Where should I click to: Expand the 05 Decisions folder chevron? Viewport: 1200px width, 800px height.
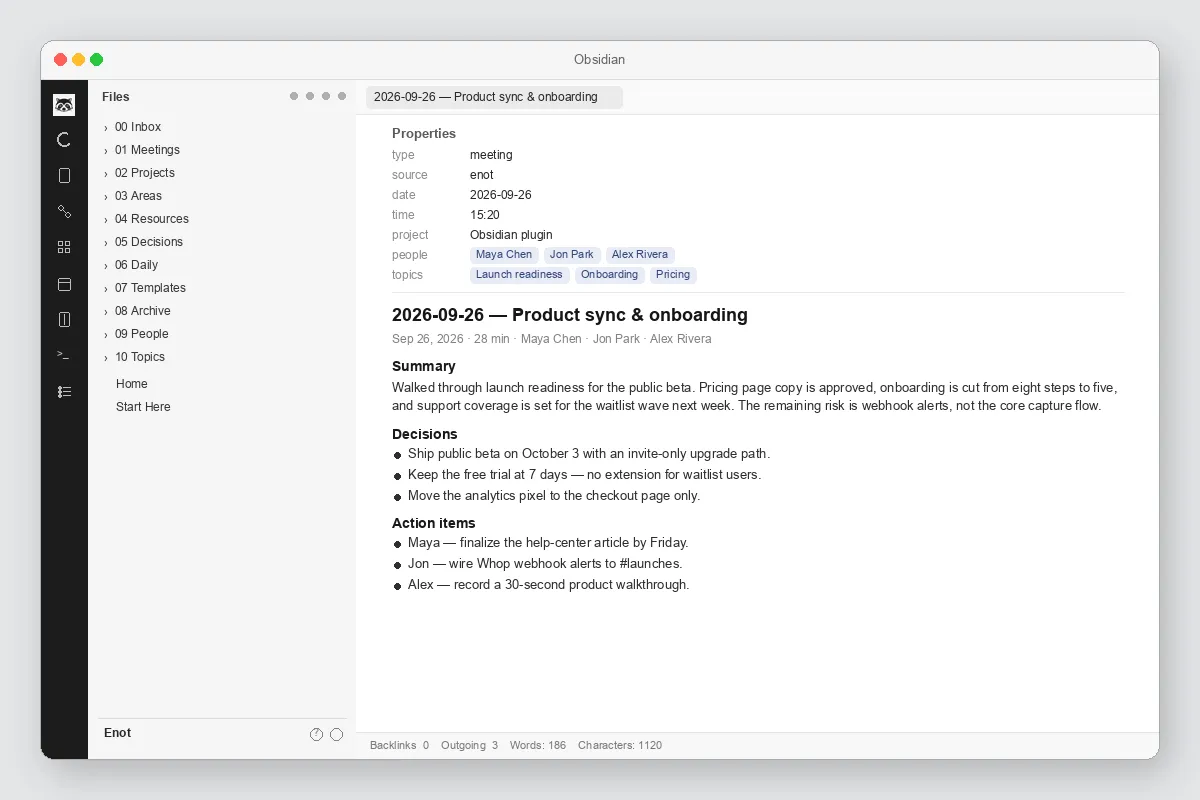pos(106,243)
